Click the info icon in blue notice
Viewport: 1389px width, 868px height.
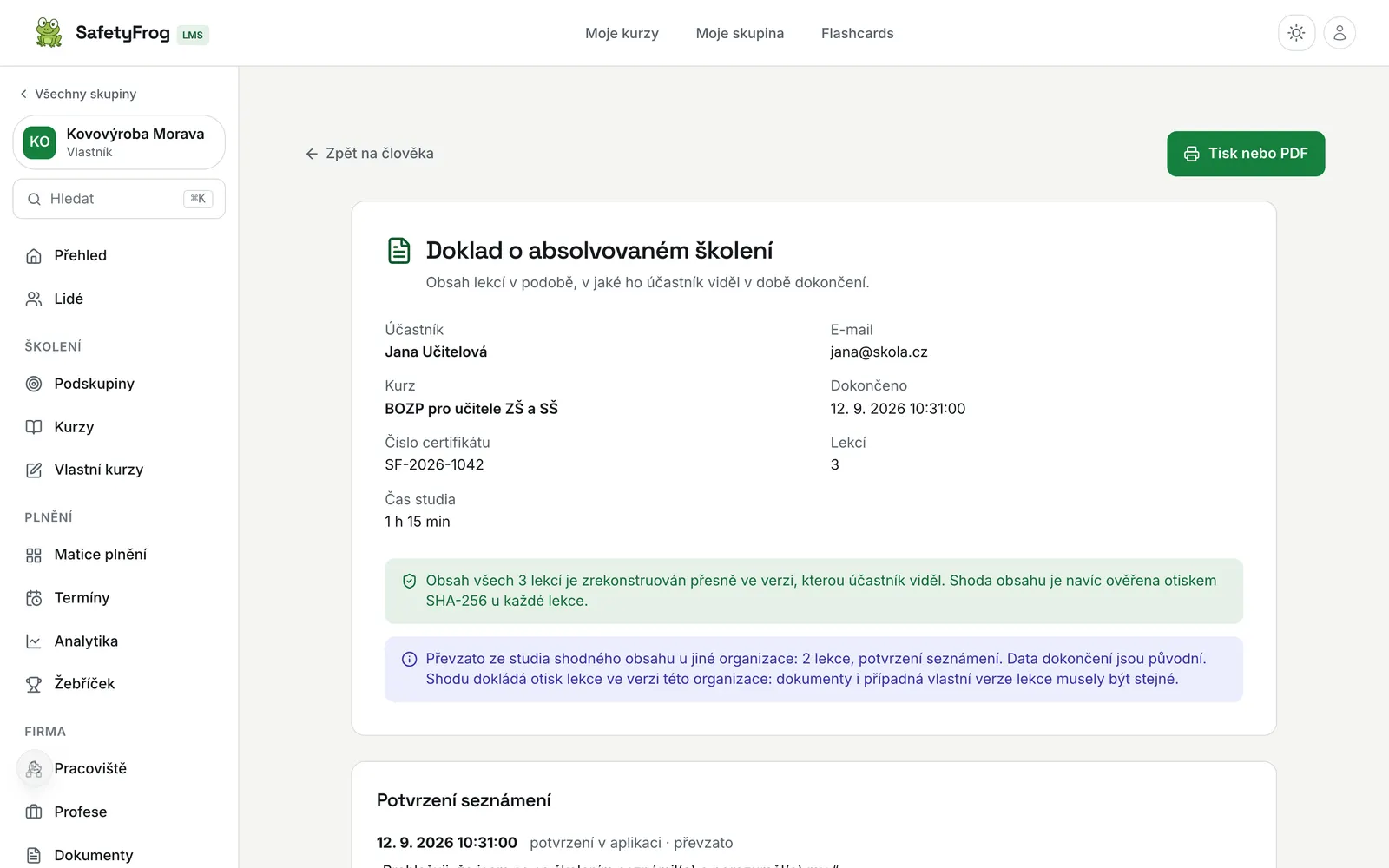tap(410, 660)
